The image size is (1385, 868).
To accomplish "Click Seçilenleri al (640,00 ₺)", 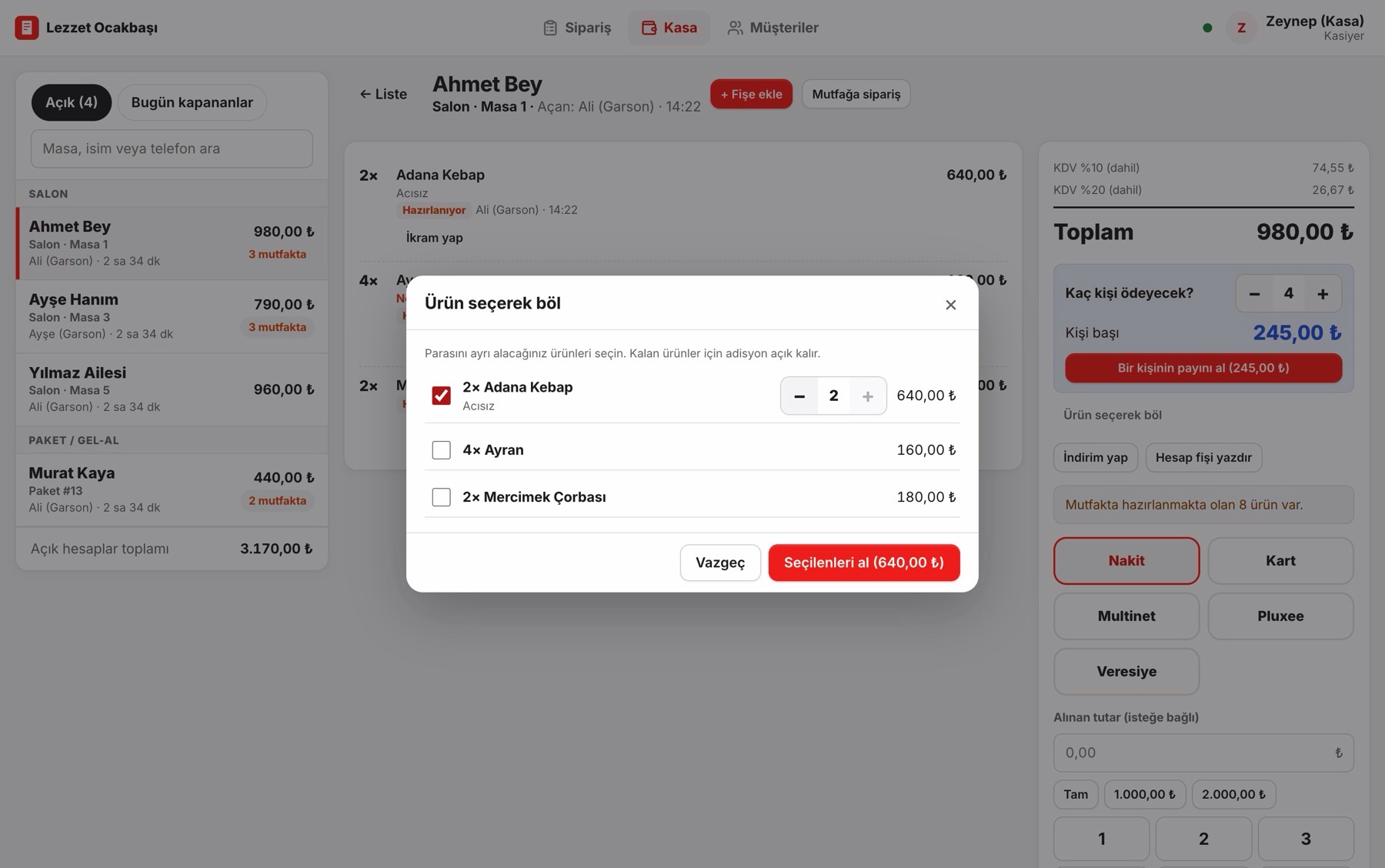I will pos(864,563).
